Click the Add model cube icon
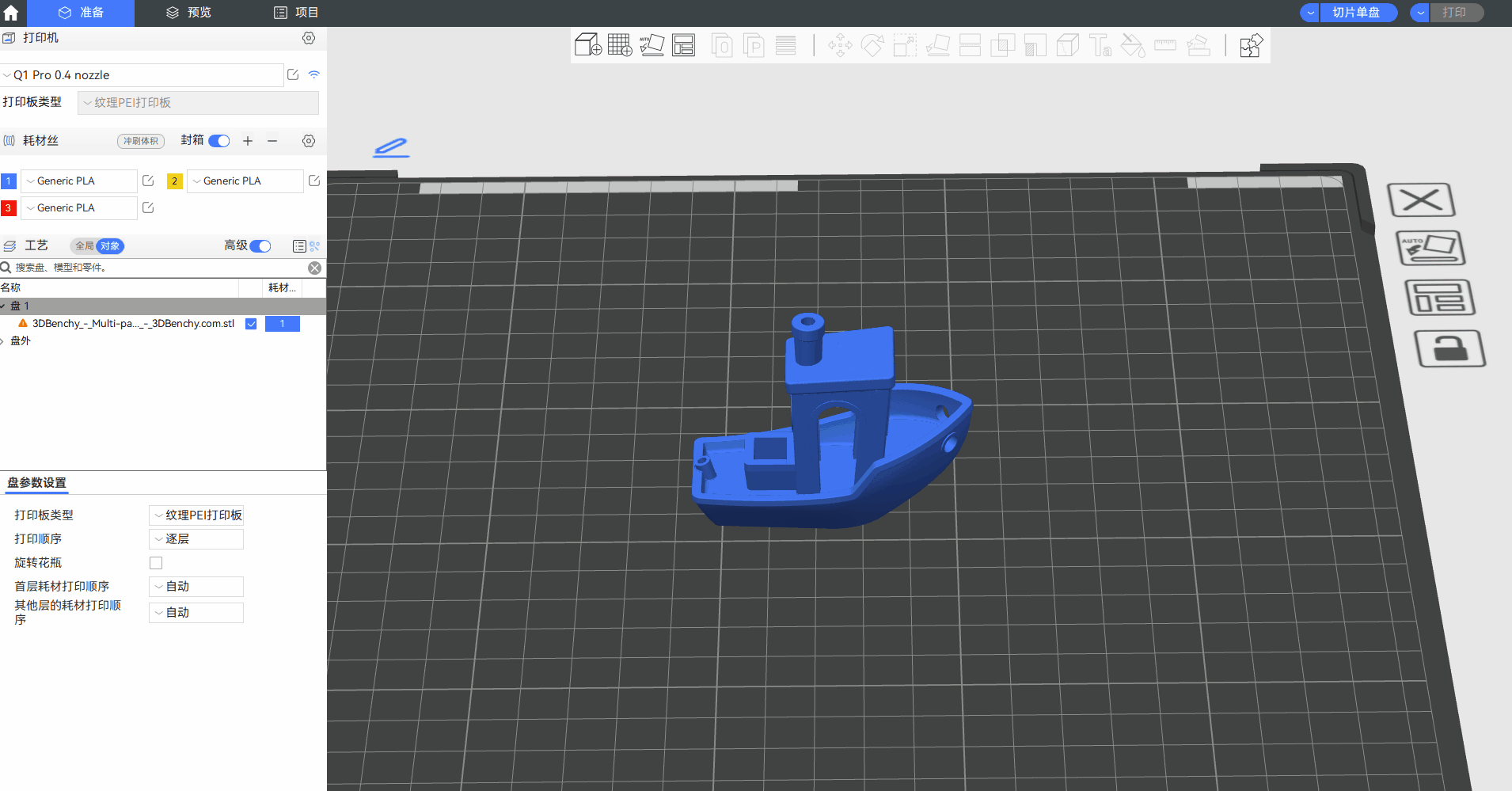The width and height of the screenshot is (1512, 791). click(x=587, y=45)
